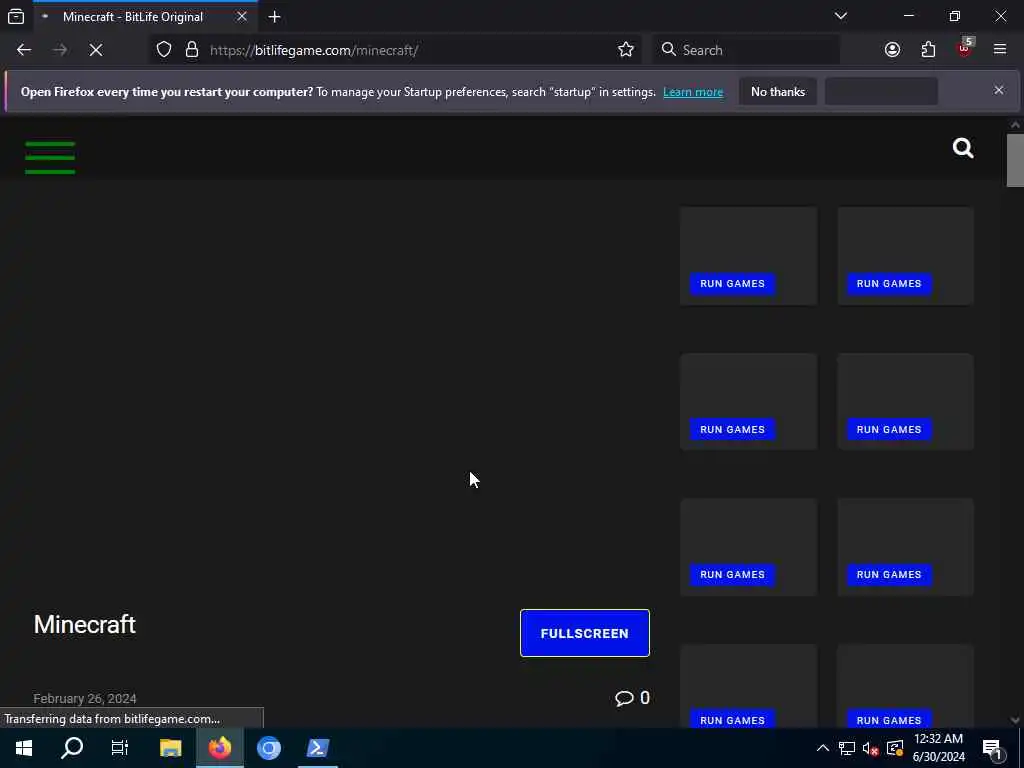The height and width of the screenshot is (768, 1024).
Task: Click RUN GAMES on third row left card
Action: (732, 575)
